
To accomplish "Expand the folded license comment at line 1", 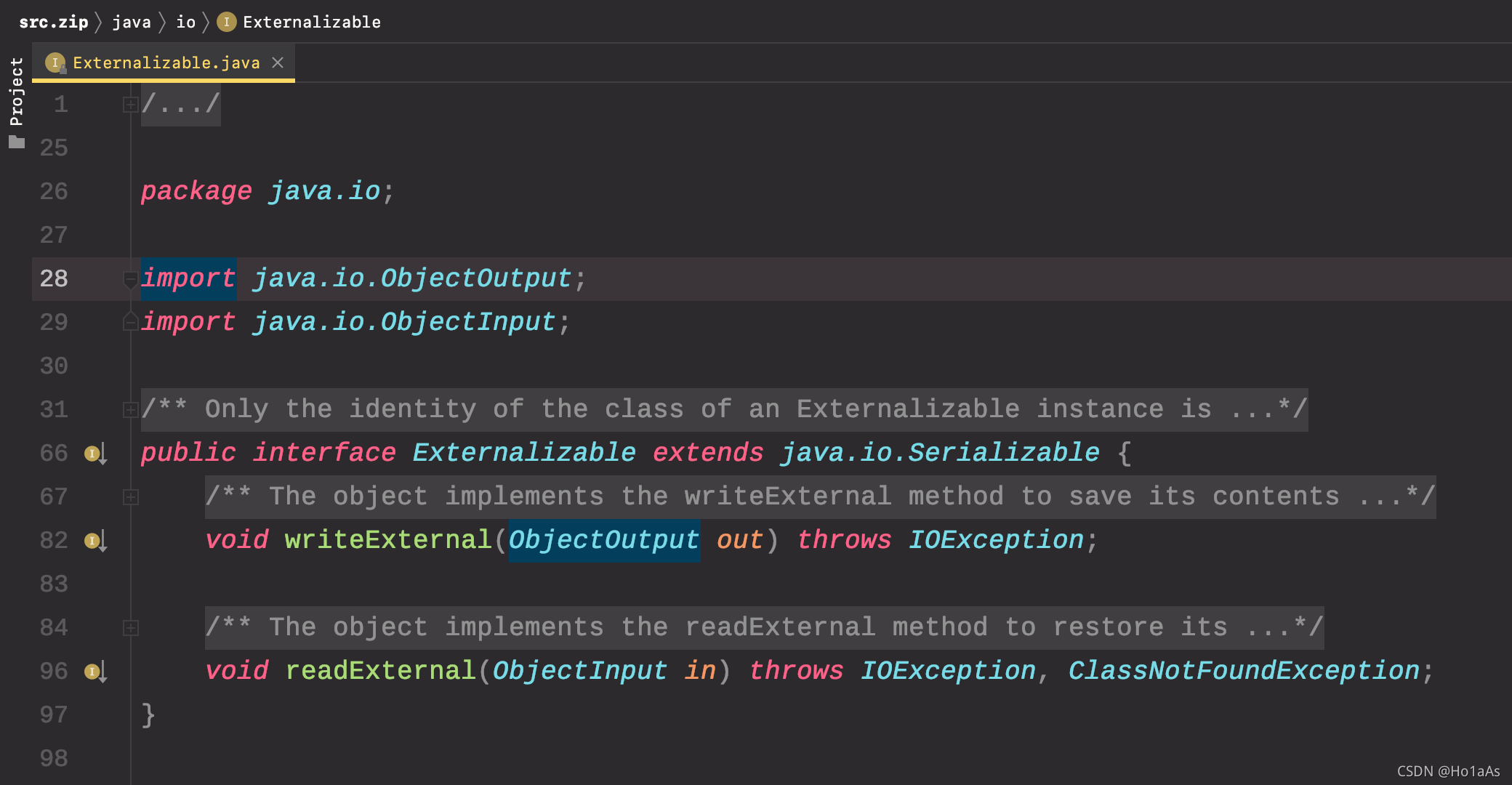I will (x=130, y=105).
